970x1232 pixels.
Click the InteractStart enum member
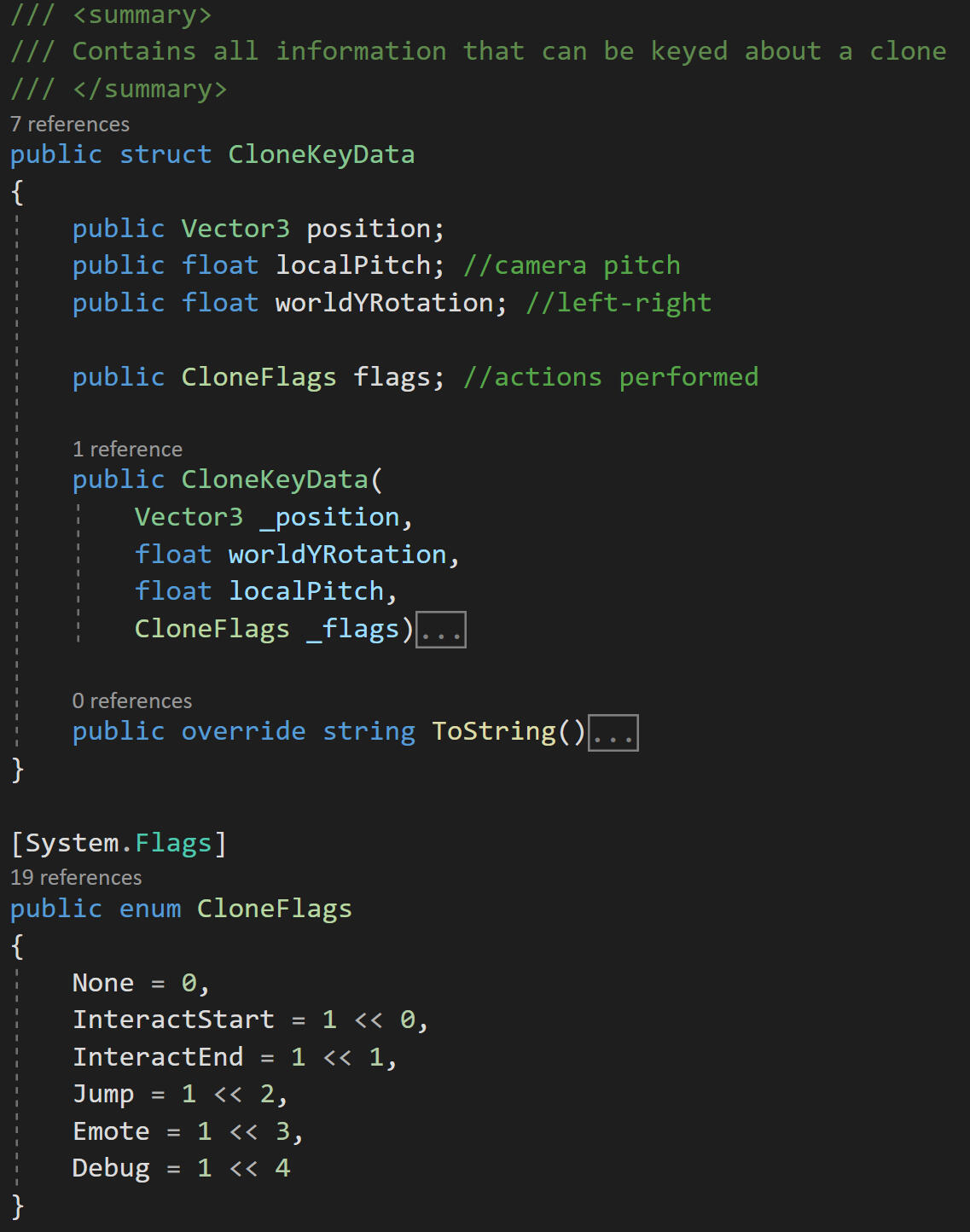(x=173, y=1020)
